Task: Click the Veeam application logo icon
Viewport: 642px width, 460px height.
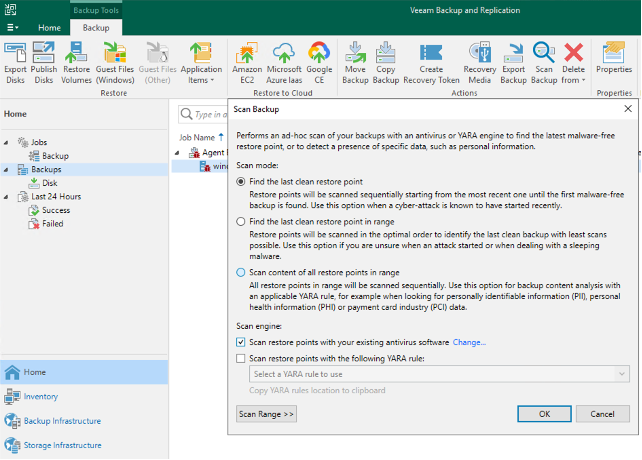Action: coord(10,9)
